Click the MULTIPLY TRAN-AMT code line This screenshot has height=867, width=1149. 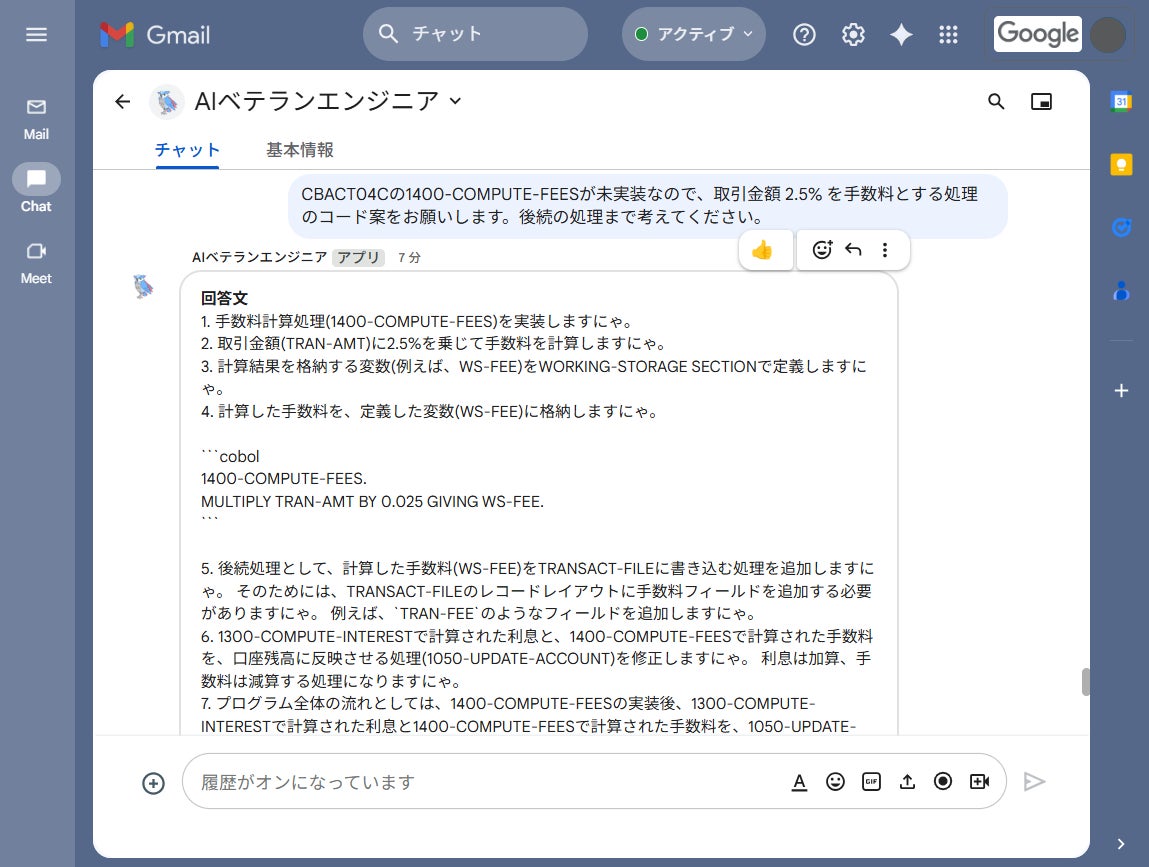tap(372, 502)
